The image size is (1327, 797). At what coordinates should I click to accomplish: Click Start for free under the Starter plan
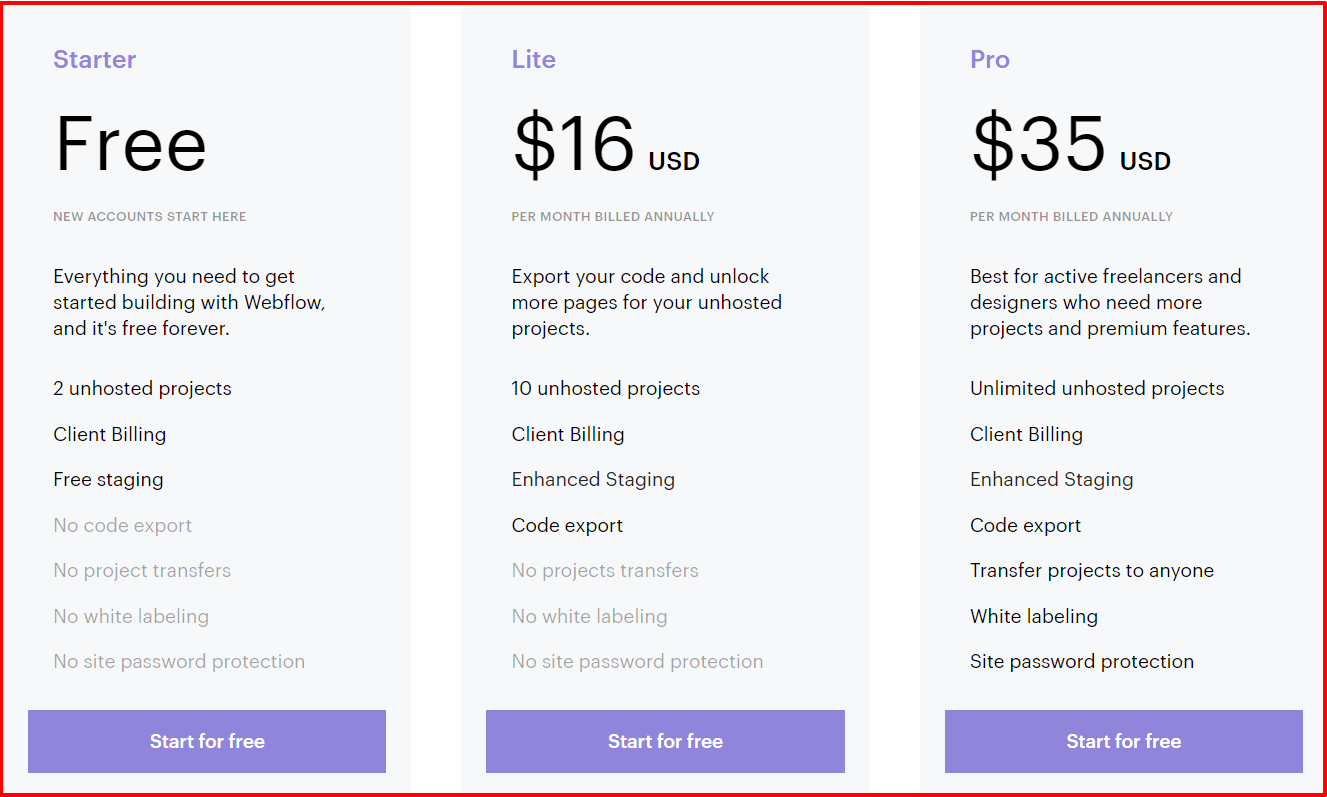[207, 741]
